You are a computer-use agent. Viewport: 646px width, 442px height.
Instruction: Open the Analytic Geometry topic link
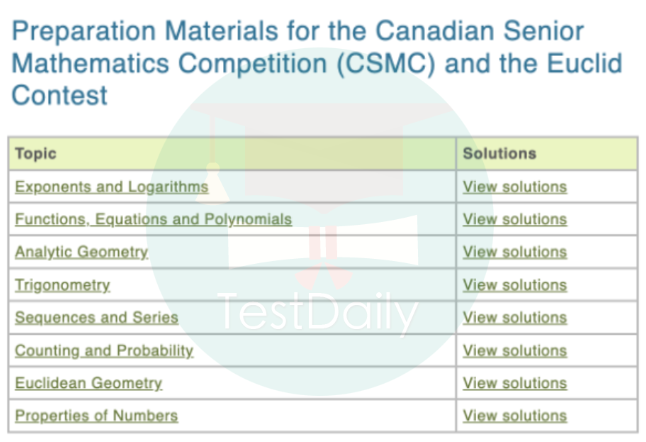[81, 252]
